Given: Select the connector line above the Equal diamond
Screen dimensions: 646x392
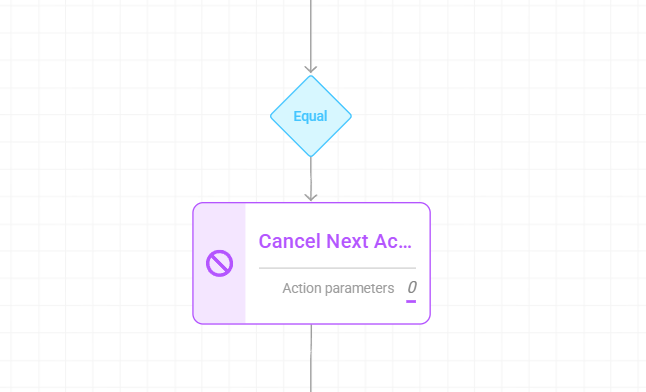Looking at the screenshot, I should tap(311, 33).
